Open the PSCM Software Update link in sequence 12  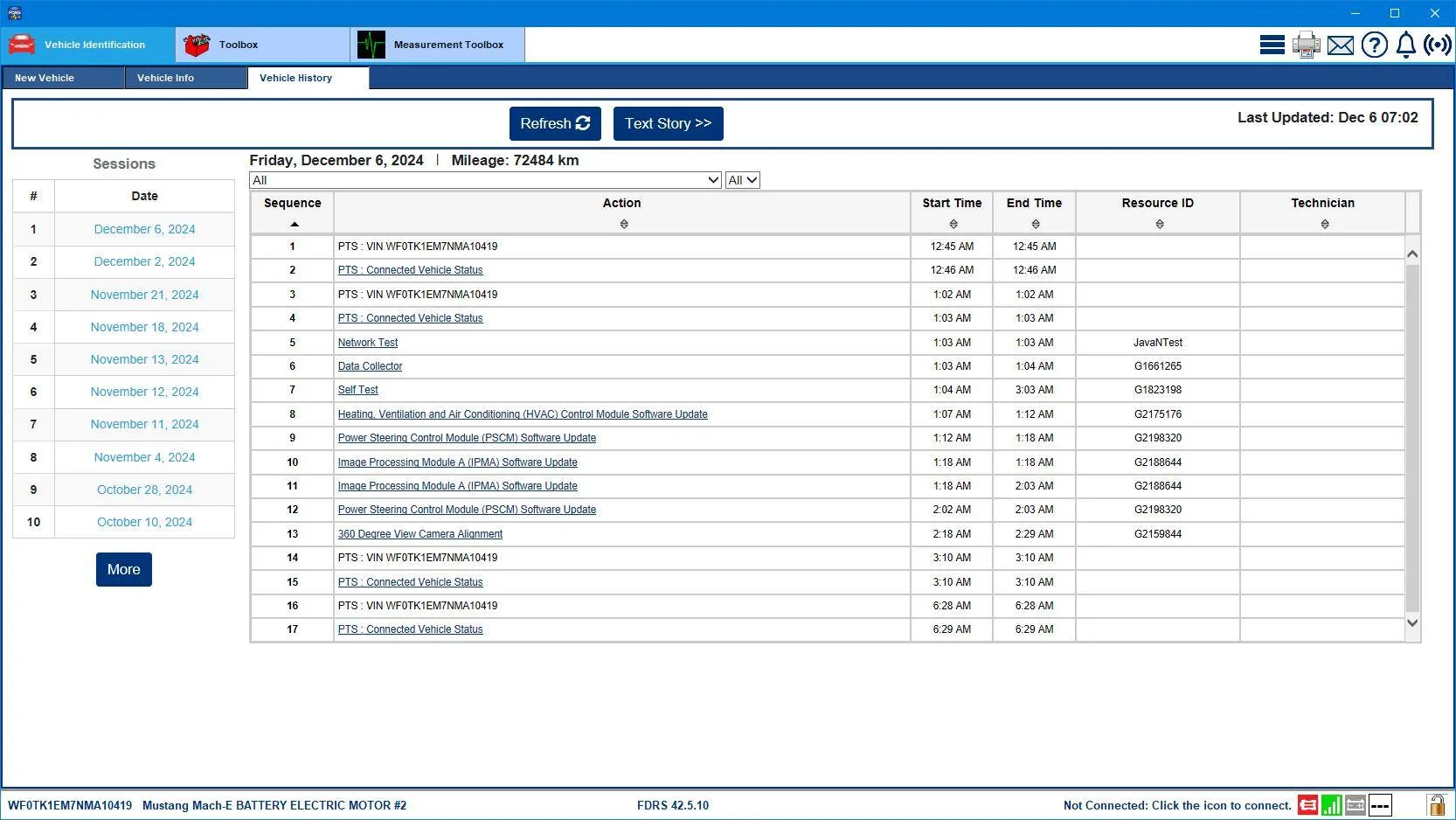click(x=467, y=510)
